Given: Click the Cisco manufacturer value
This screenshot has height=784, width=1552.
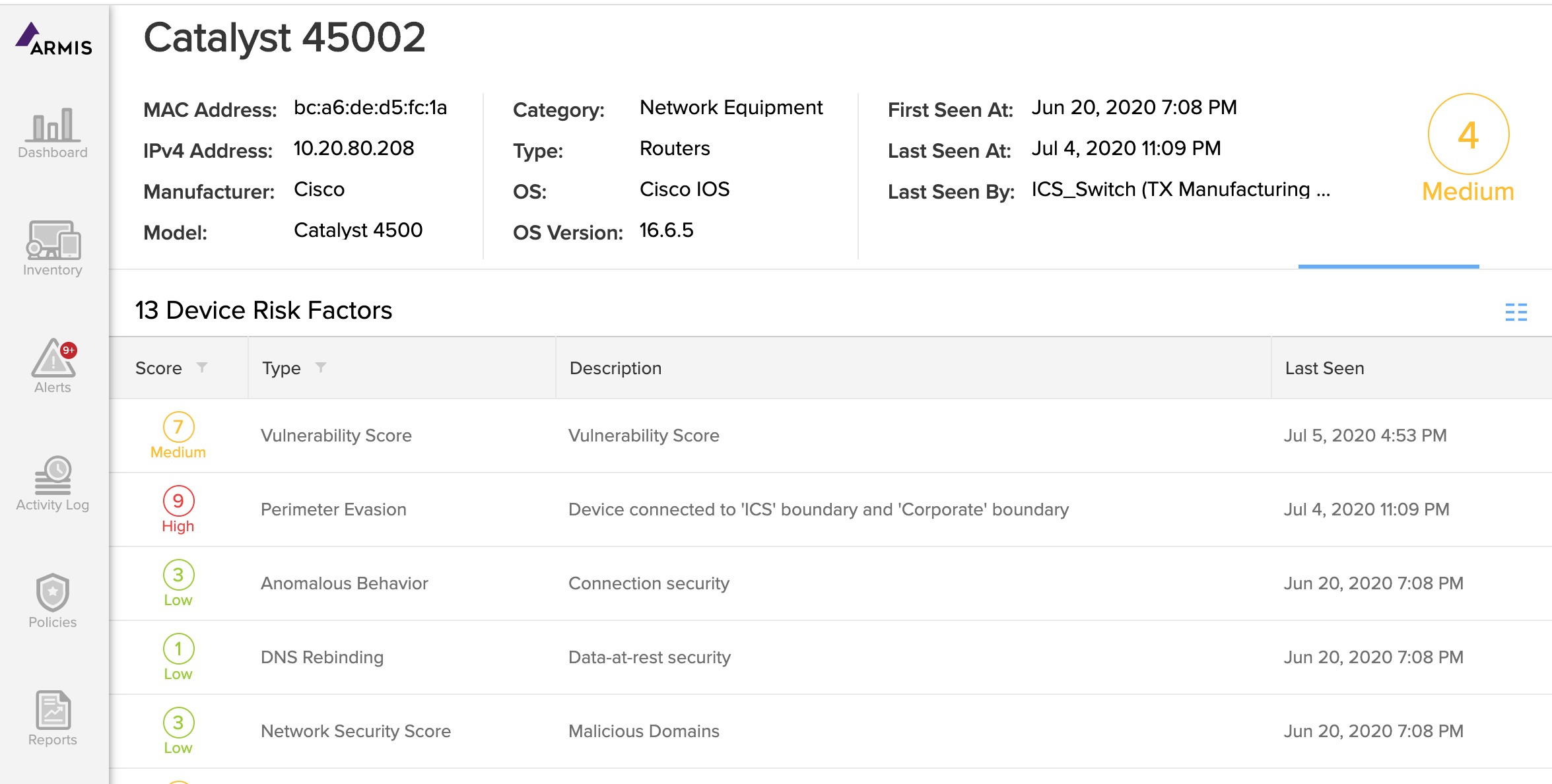Looking at the screenshot, I should (319, 189).
